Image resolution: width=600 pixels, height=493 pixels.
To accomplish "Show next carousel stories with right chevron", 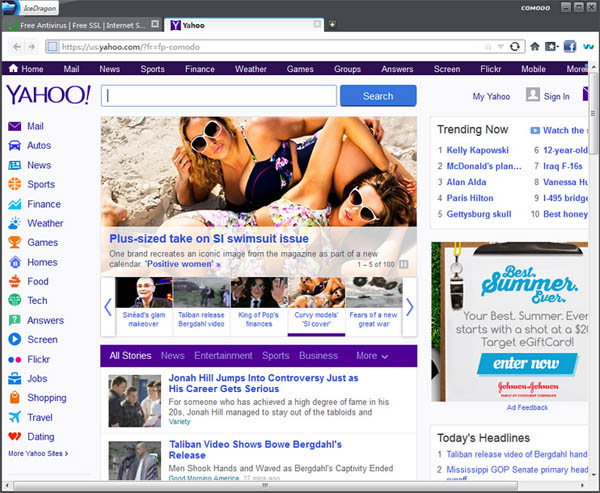I will point(409,307).
